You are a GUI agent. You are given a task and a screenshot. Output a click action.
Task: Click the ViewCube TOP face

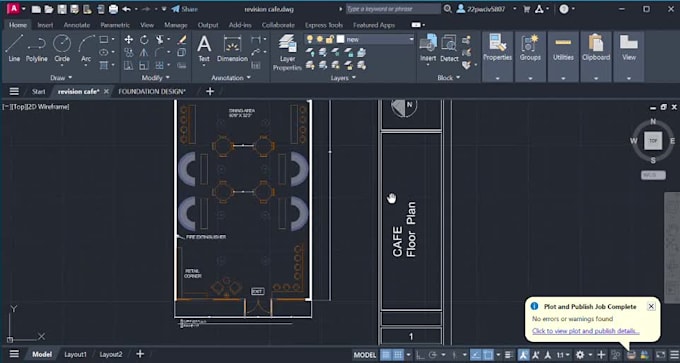point(653,141)
